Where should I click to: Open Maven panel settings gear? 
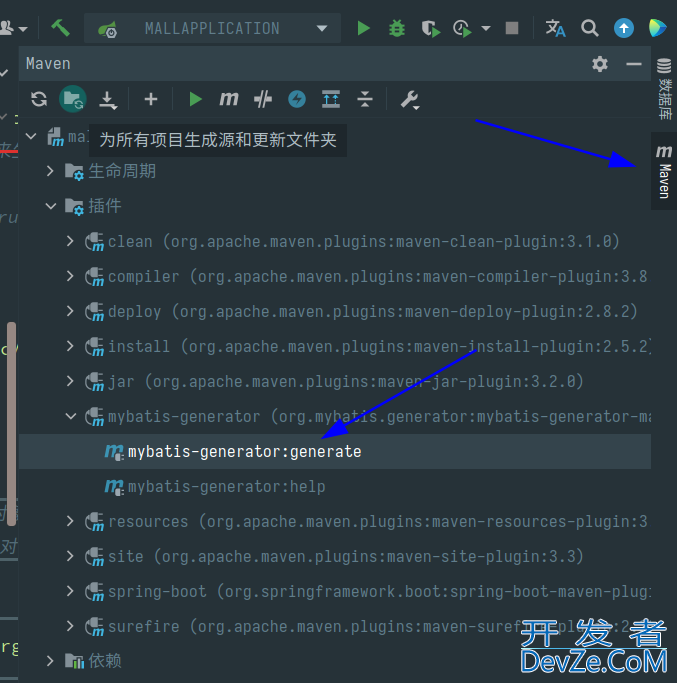point(600,64)
